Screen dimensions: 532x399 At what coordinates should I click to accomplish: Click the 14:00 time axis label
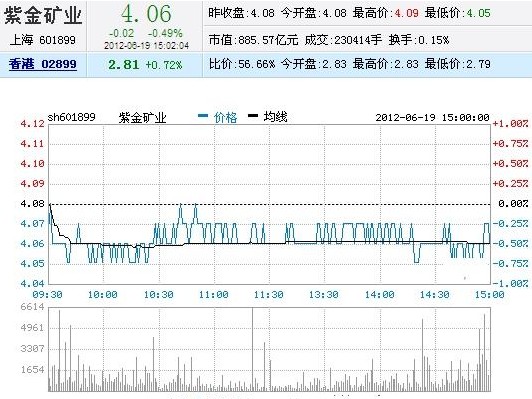click(380, 294)
